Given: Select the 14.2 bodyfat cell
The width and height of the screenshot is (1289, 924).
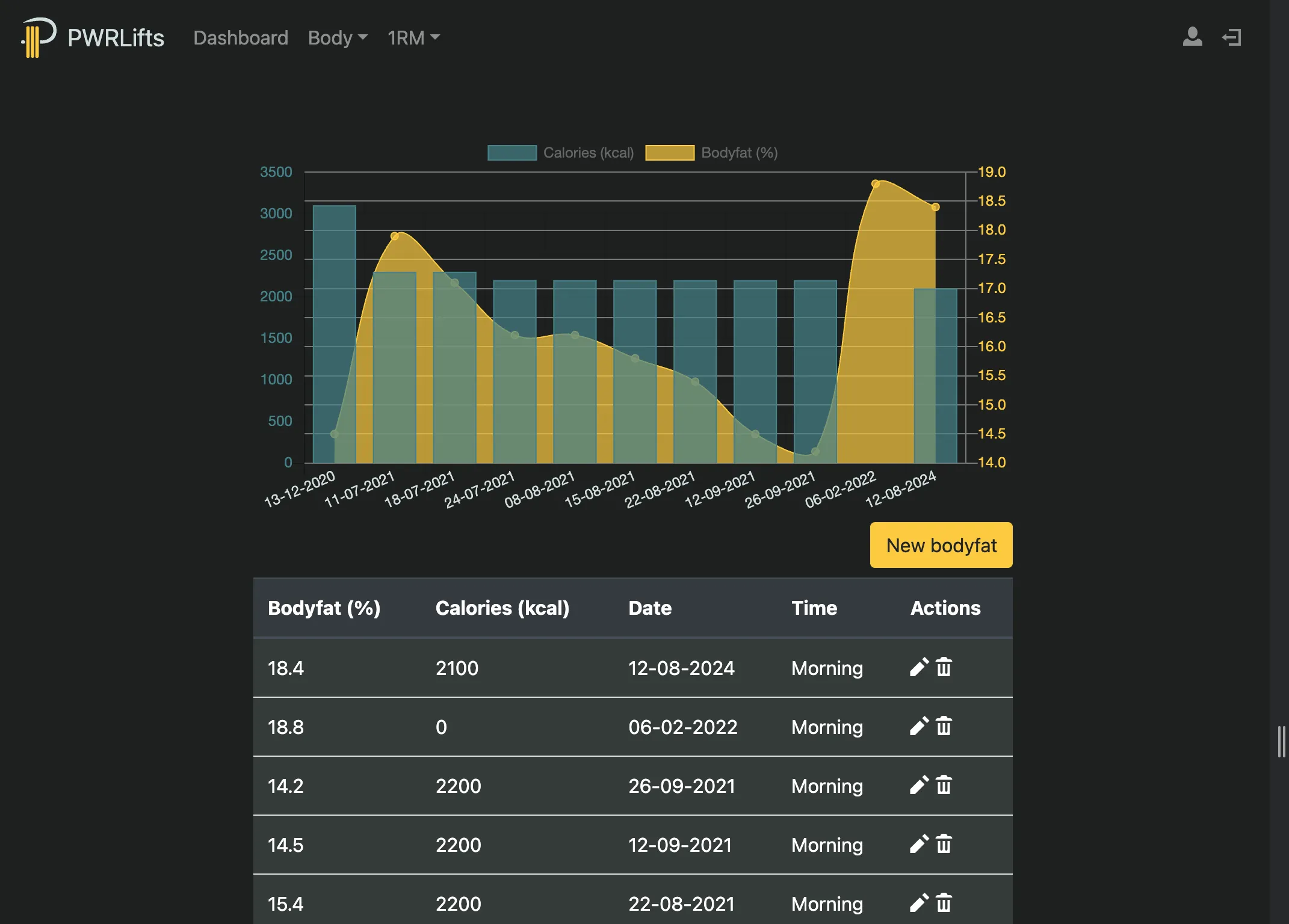Looking at the screenshot, I should pyautogui.click(x=286, y=786).
